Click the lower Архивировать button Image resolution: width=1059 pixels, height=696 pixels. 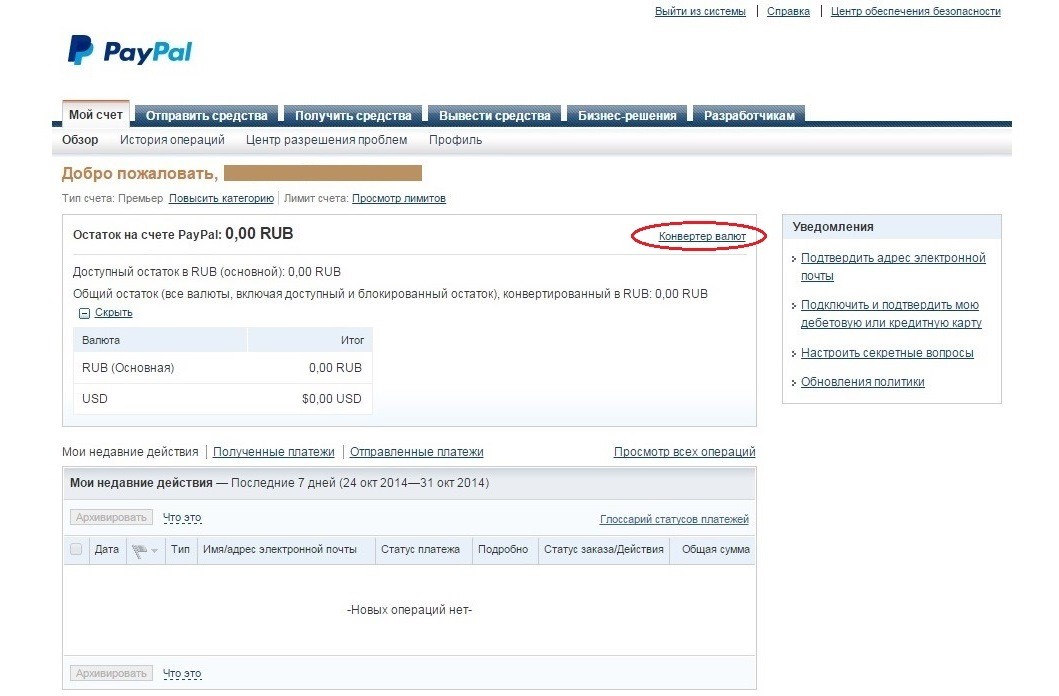[111, 673]
